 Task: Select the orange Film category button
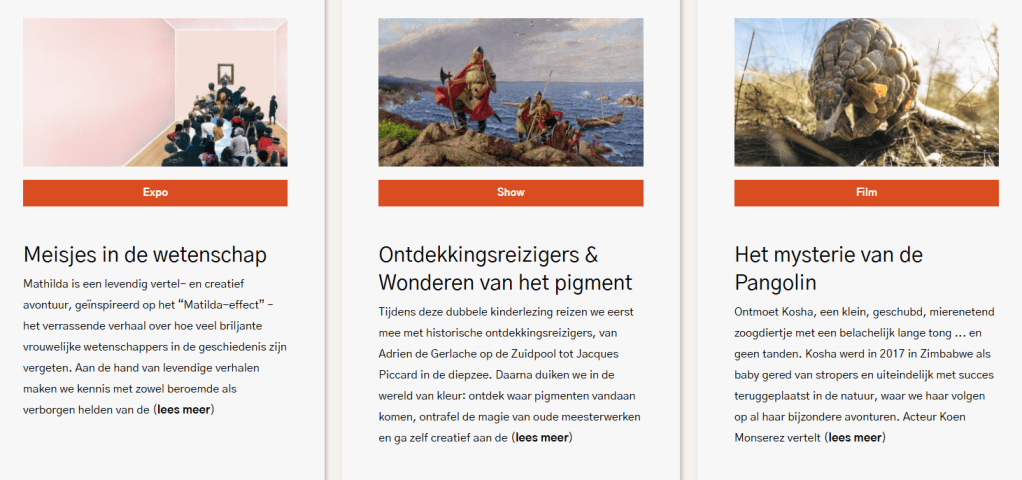point(866,192)
